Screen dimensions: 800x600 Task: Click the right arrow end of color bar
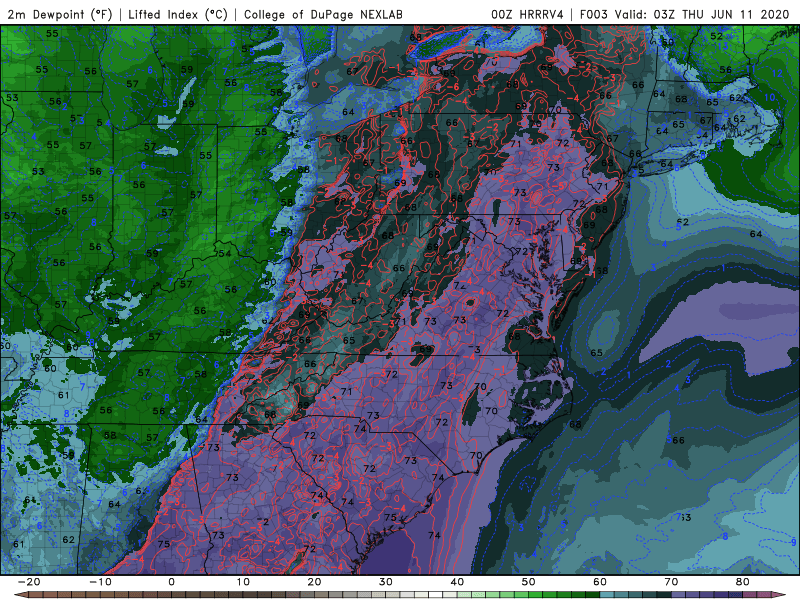pos(779,594)
